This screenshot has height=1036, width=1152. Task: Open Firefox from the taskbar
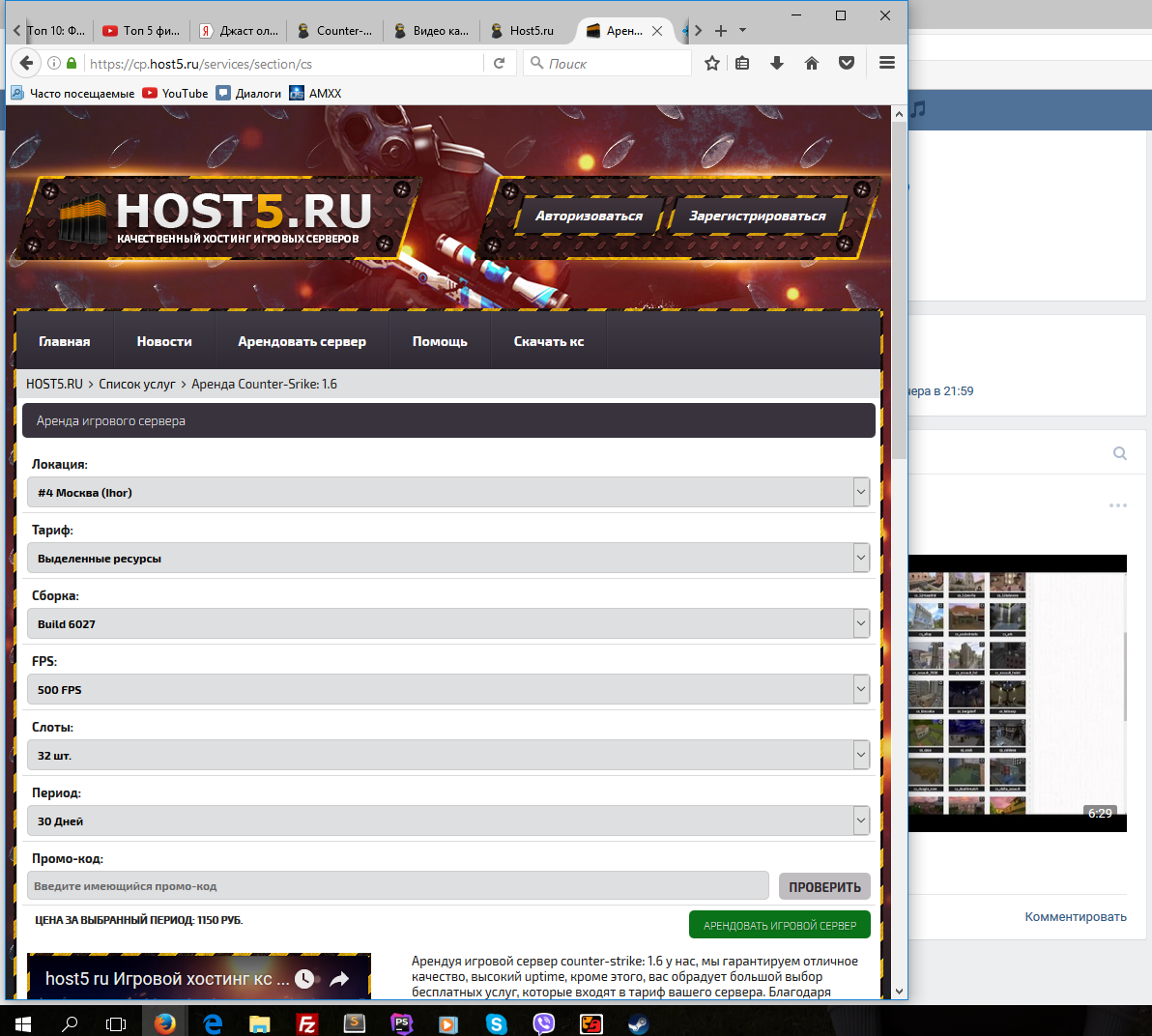164,1023
